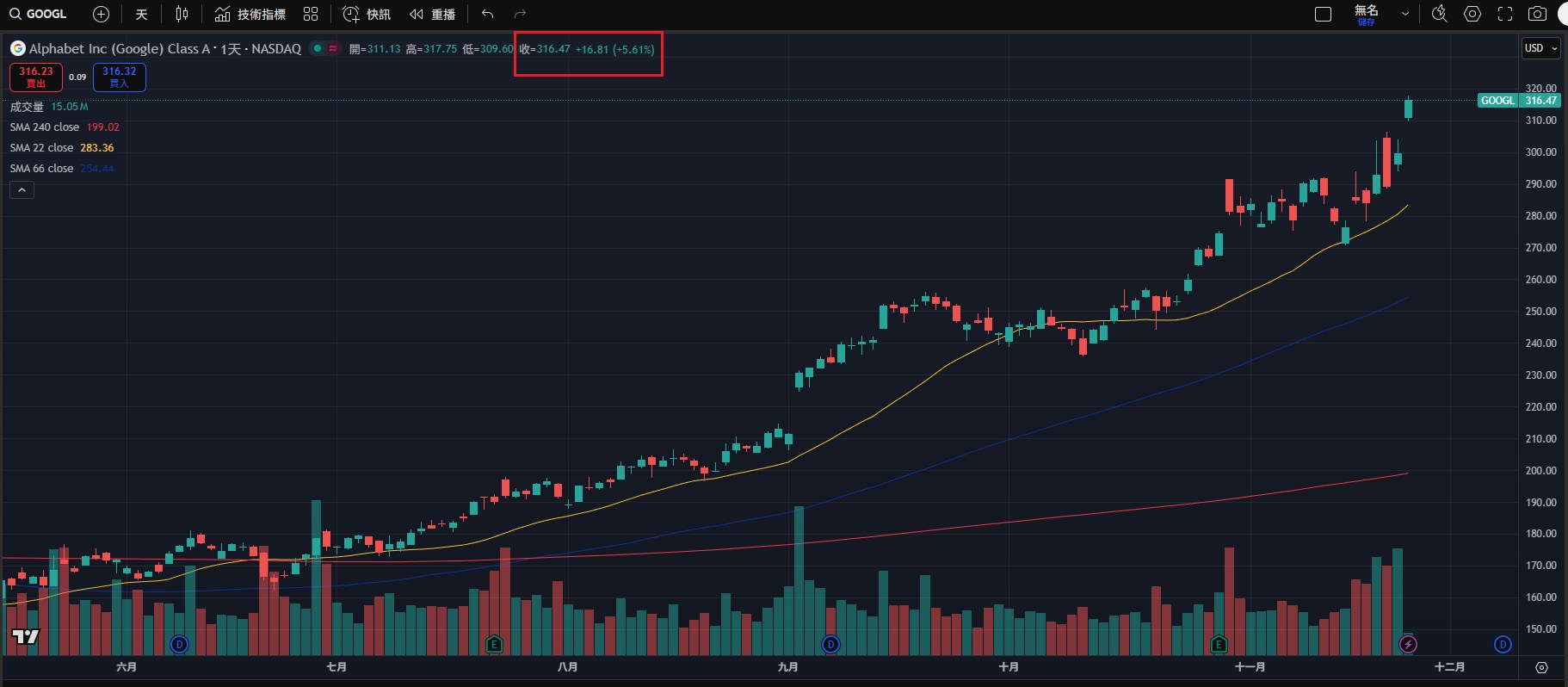Open chart settings hexagon icon
Viewport: 1568px width, 687px height.
point(1472,14)
